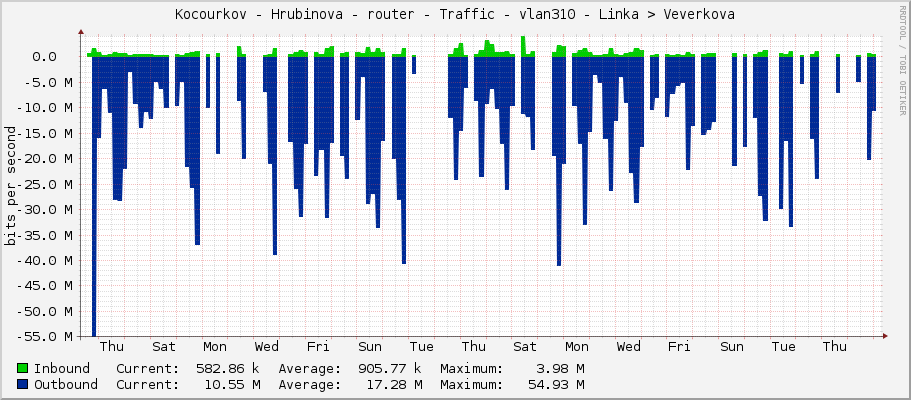Click the 'RRDTOOL / TOBI OETIKER' vertical text
Viewport: 911px width, 400px height.
pos(902,60)
